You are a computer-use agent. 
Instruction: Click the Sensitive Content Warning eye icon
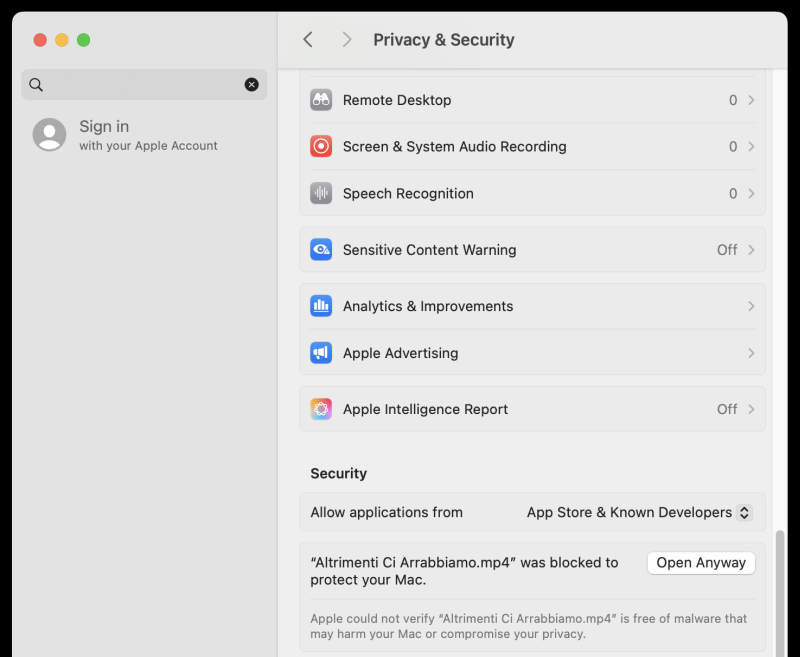pyautogui.click(x=321, y=250)
